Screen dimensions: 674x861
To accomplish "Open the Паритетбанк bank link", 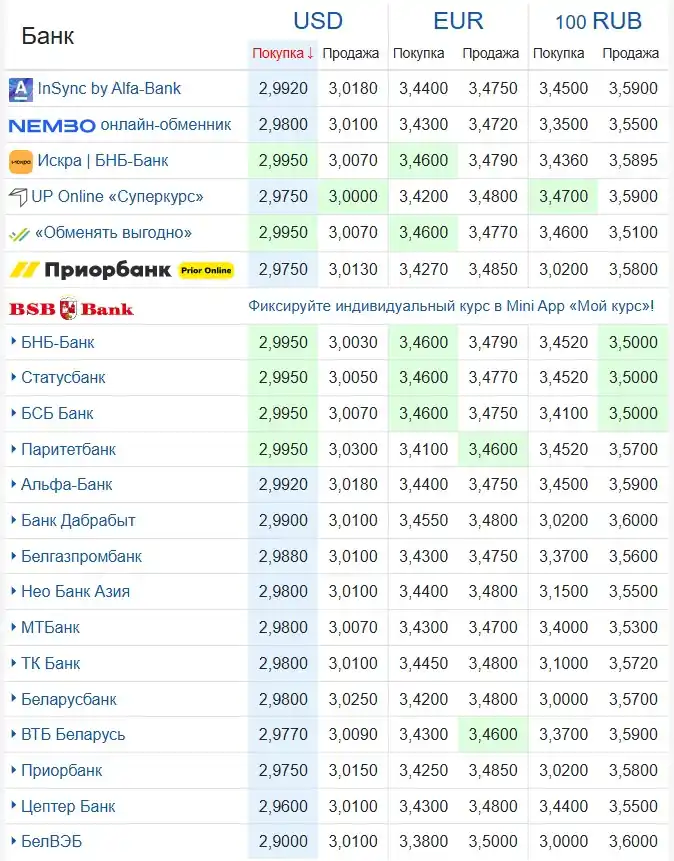I will pyautogui.click(x=69, y=450).
